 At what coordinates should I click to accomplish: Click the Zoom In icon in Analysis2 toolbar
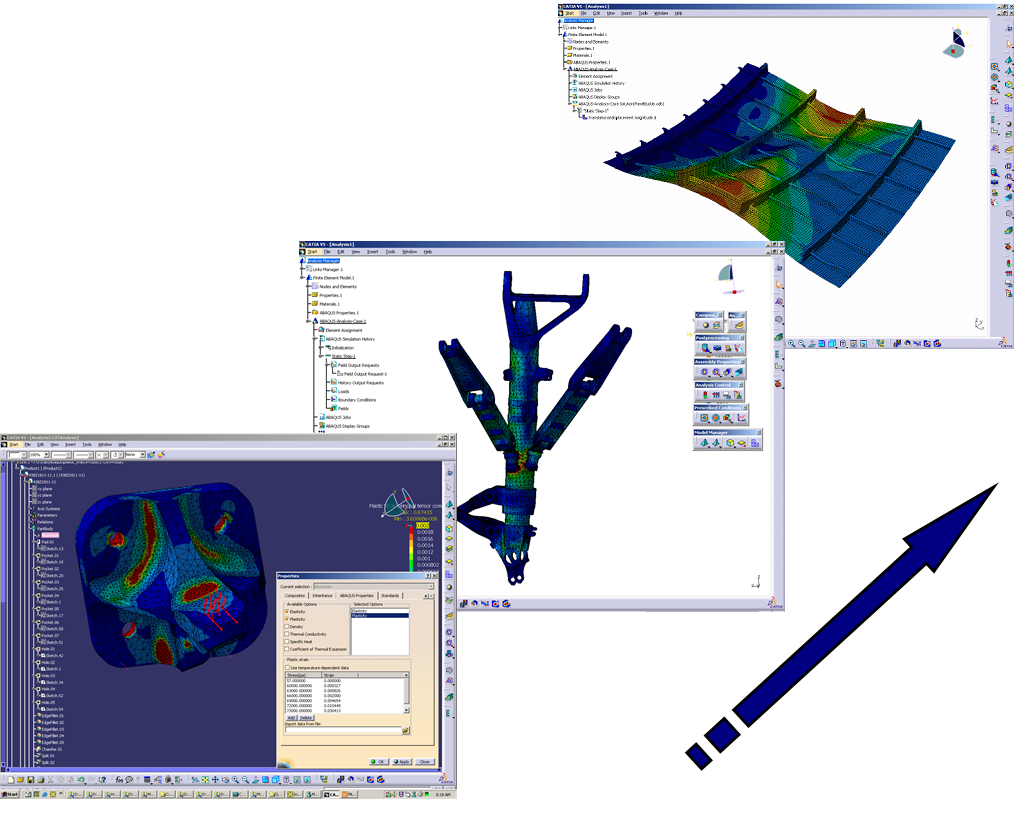[235, 780]
